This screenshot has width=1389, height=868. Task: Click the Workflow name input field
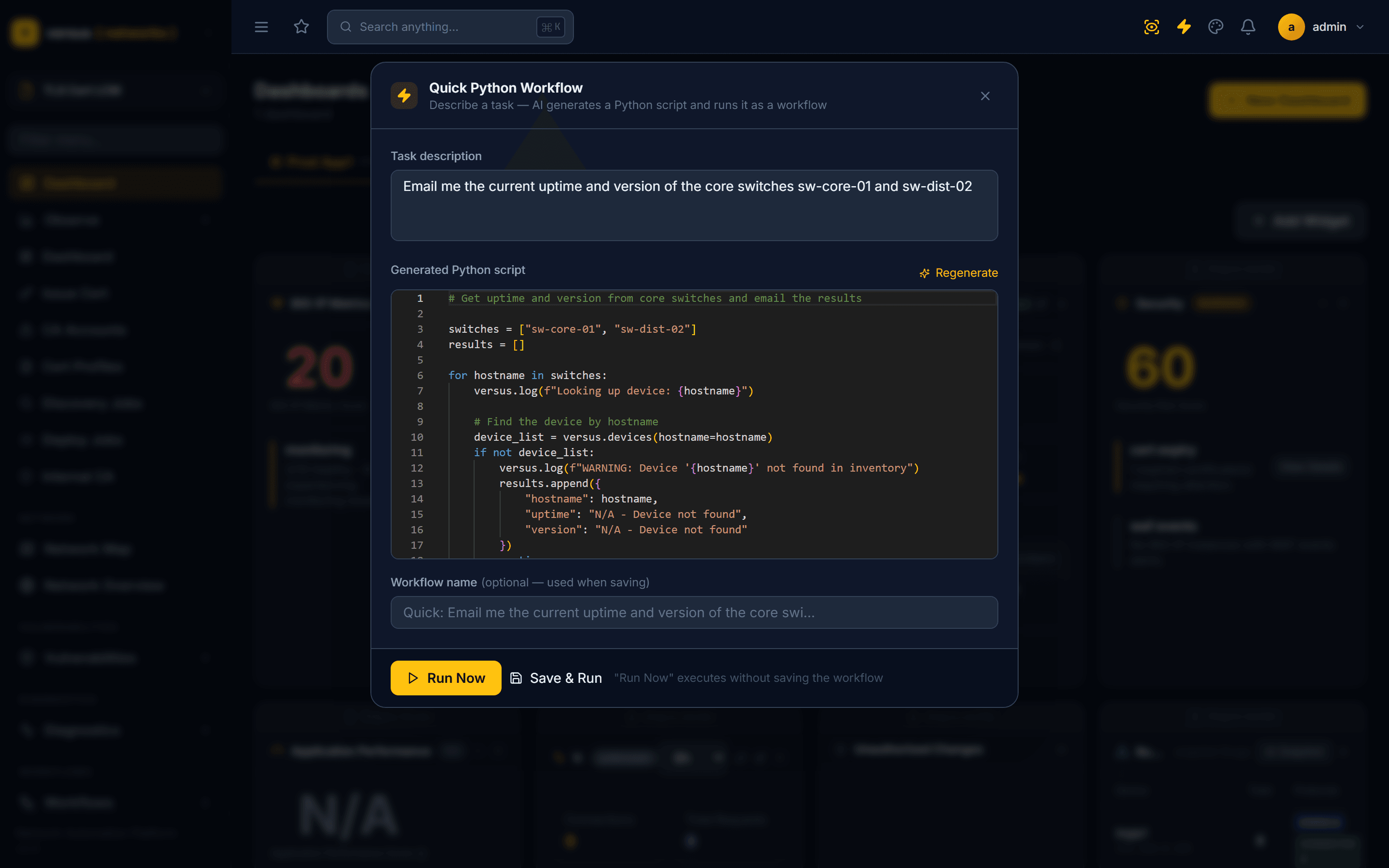[694, 612]
